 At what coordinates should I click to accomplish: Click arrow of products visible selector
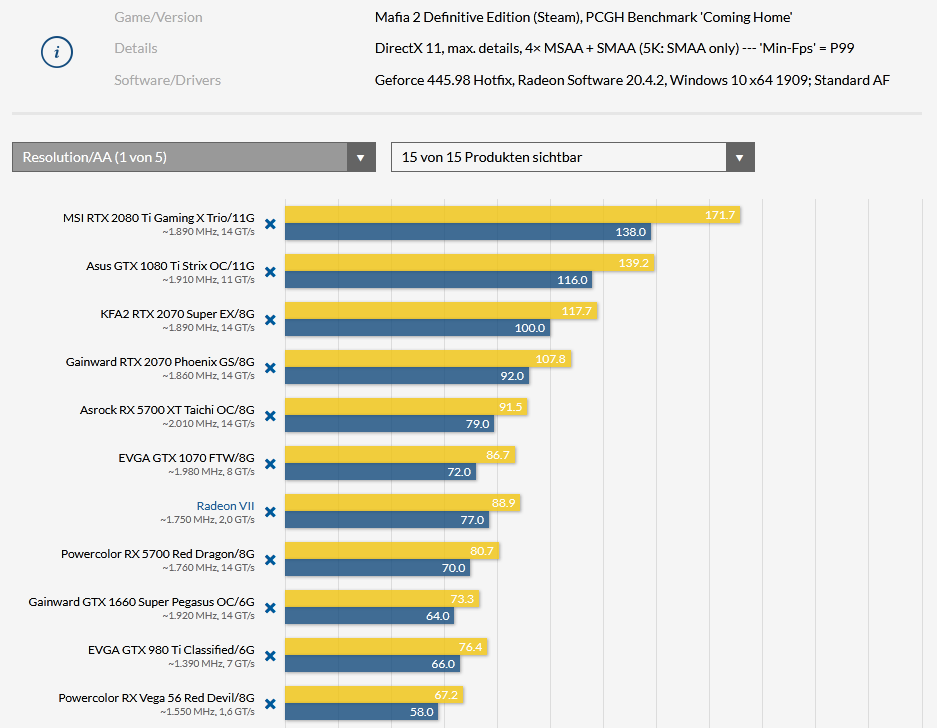(x=740, y=158)
